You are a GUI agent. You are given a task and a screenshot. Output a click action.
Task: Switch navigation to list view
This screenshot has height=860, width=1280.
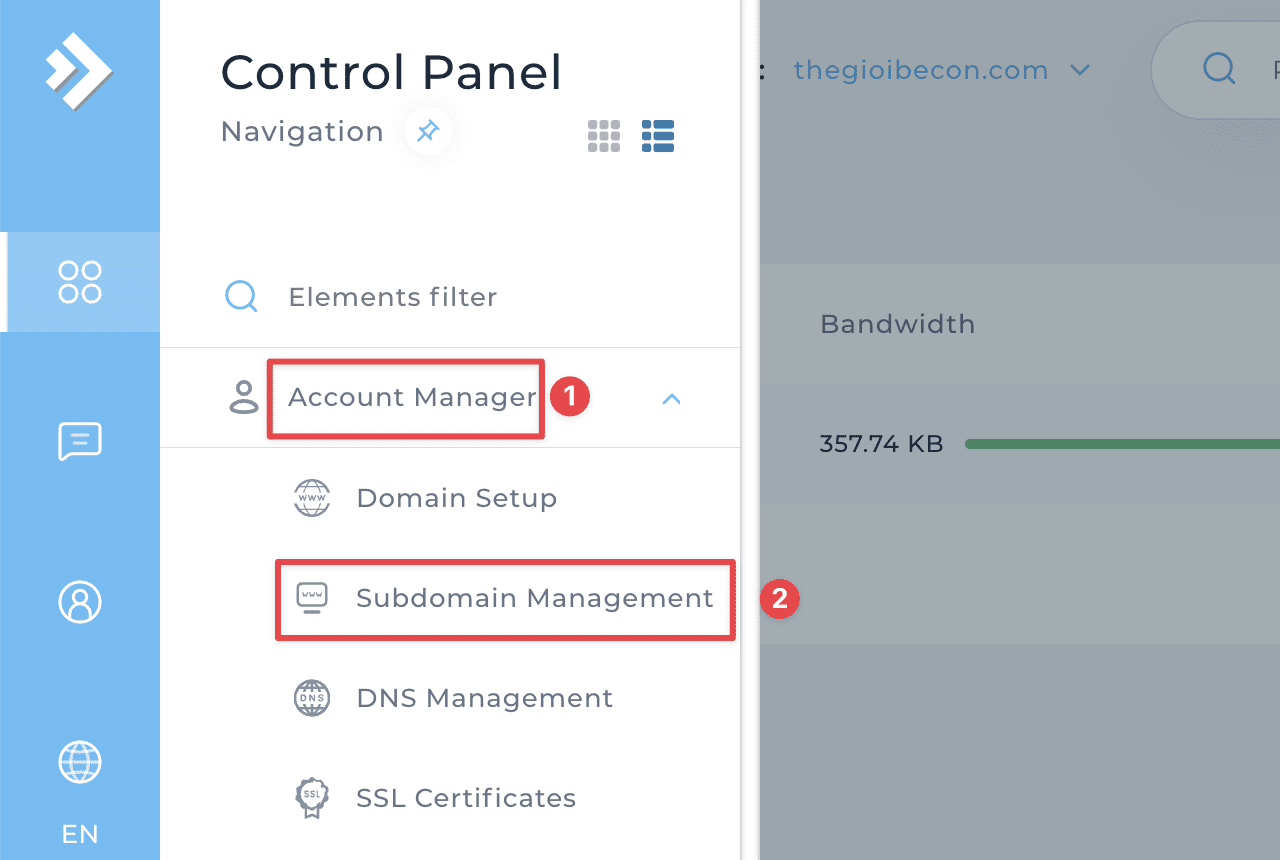[658, 135]
